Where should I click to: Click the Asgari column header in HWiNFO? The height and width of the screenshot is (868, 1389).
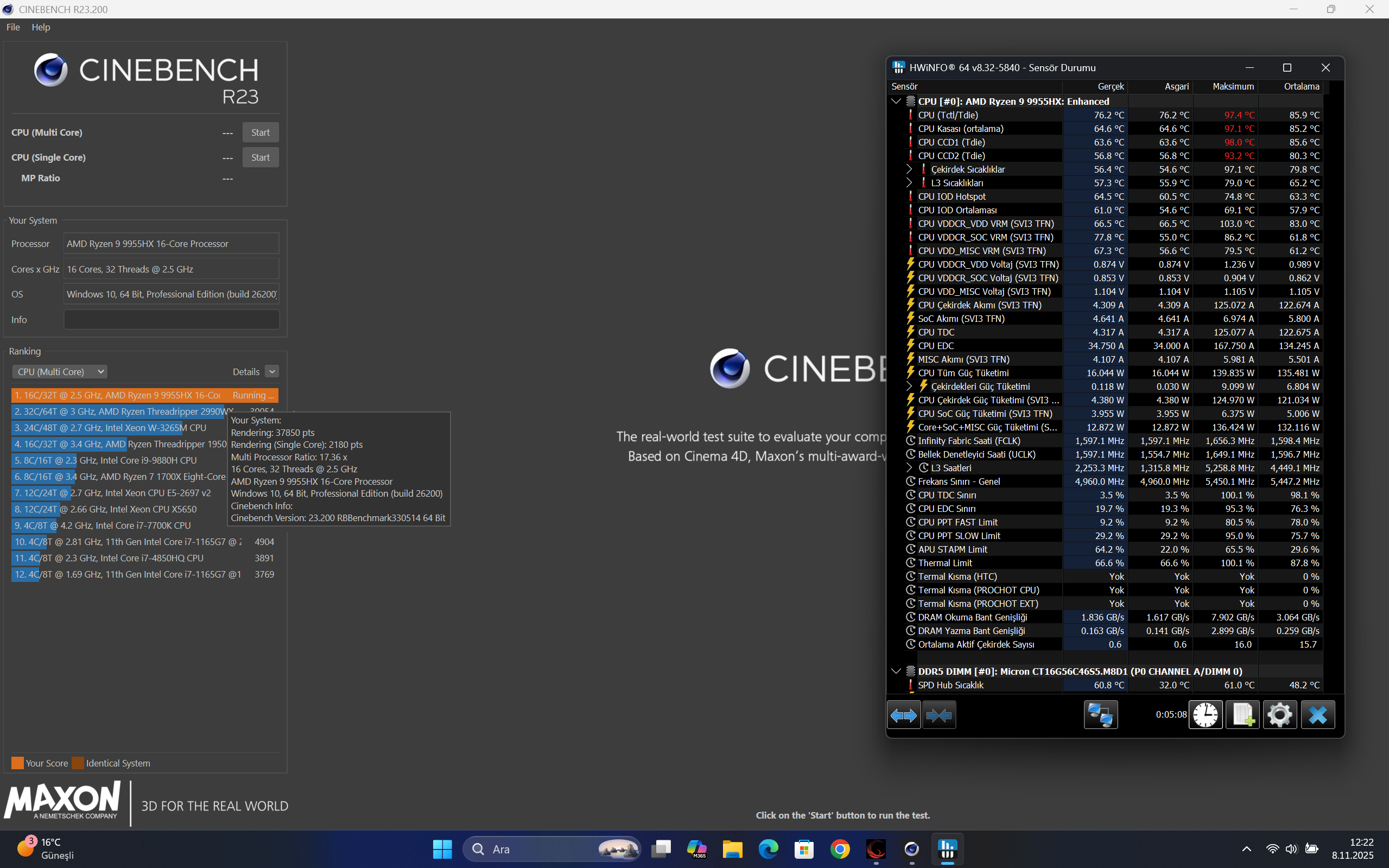[x=1160, y=87]
